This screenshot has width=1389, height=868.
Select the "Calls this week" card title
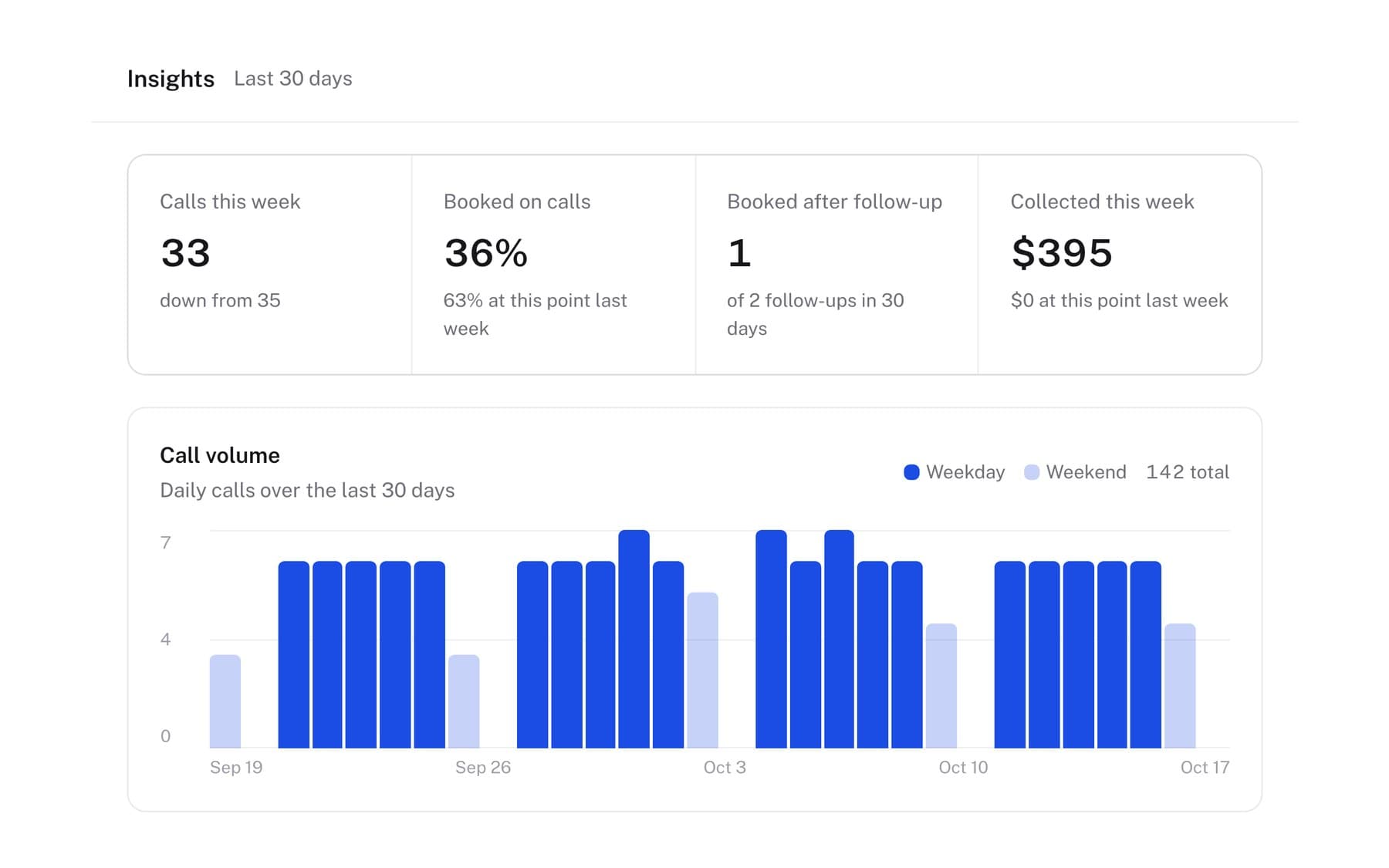(x=230, y=201)
